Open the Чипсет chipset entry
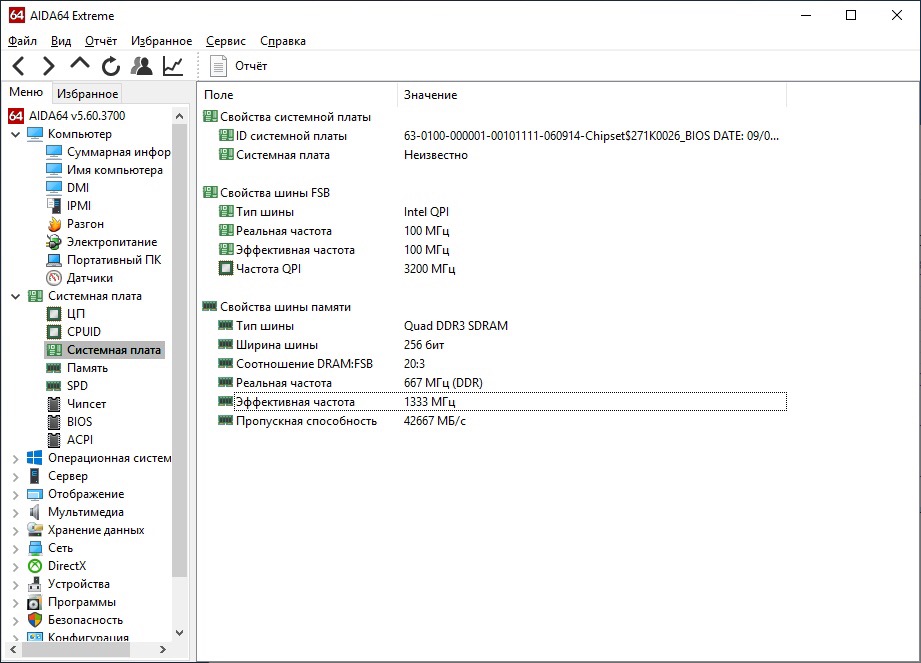The width and height of the screenshot is (921, 663). pyautogui.click(x=86, y=403)
